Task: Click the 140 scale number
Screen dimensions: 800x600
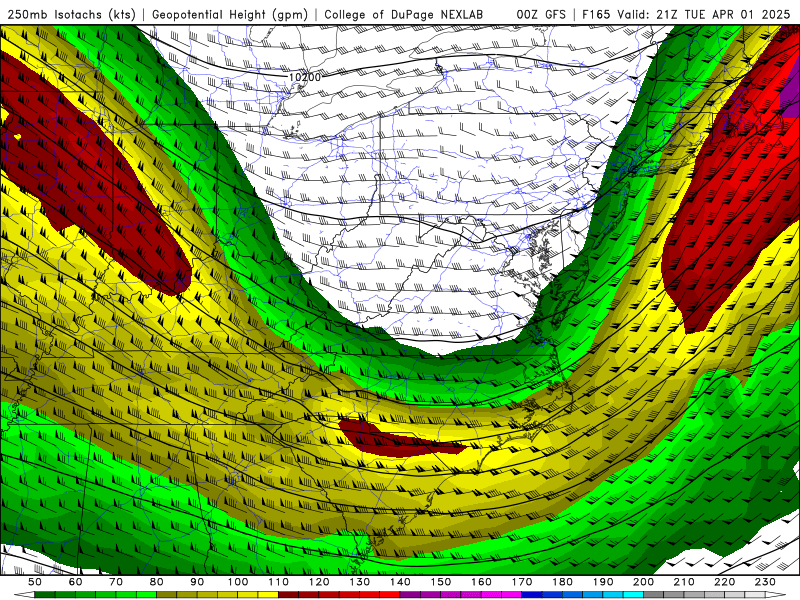Action: 400,582
